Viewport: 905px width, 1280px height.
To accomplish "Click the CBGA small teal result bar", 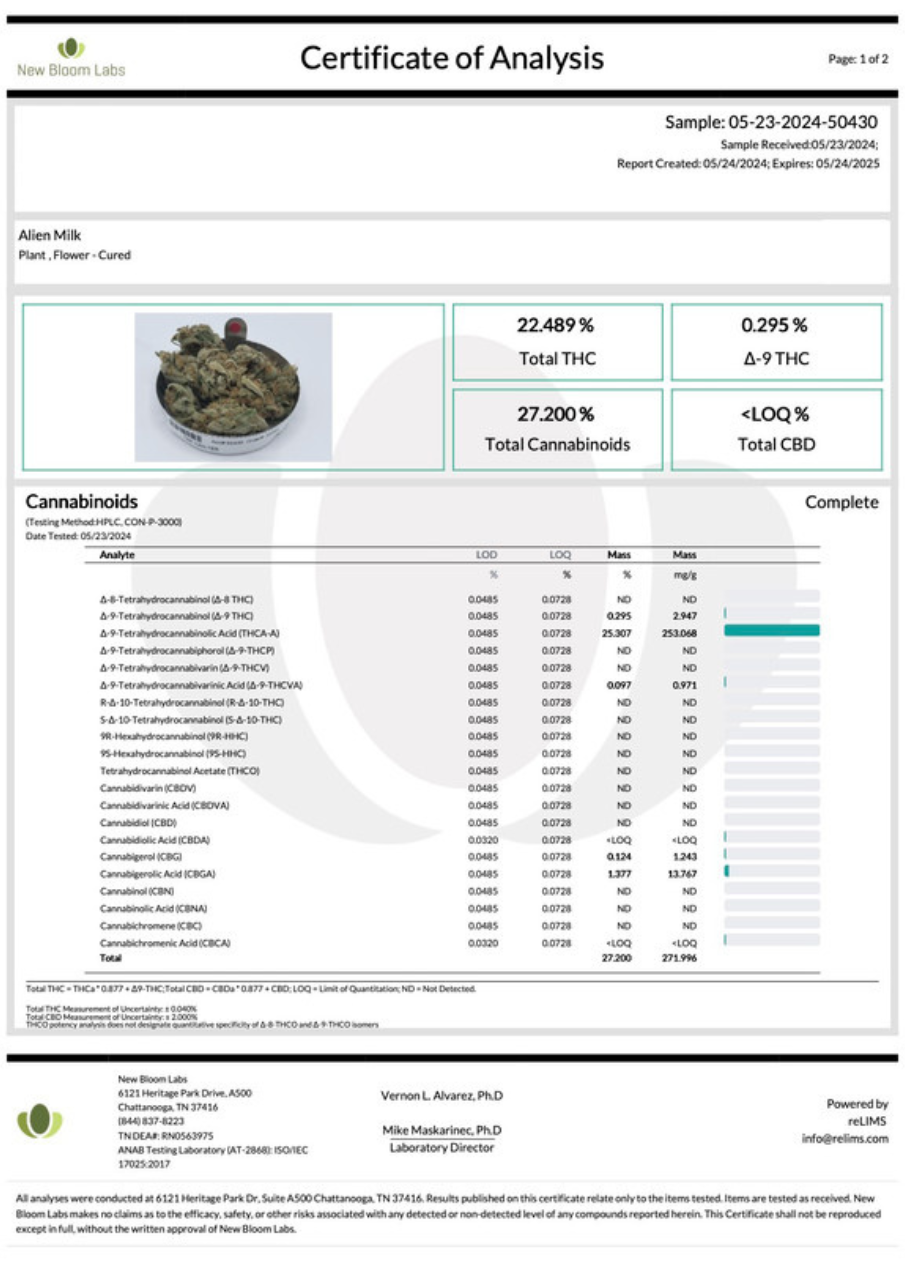I will click(x=727, y=873).
